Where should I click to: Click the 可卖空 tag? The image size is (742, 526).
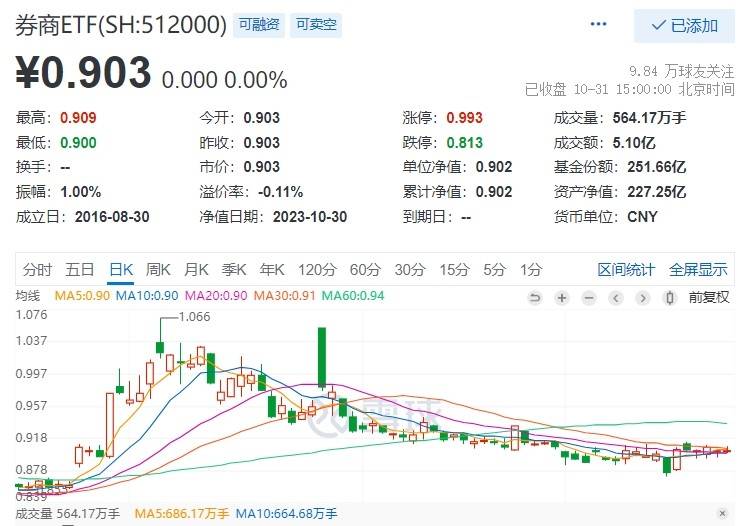point(317,25)
